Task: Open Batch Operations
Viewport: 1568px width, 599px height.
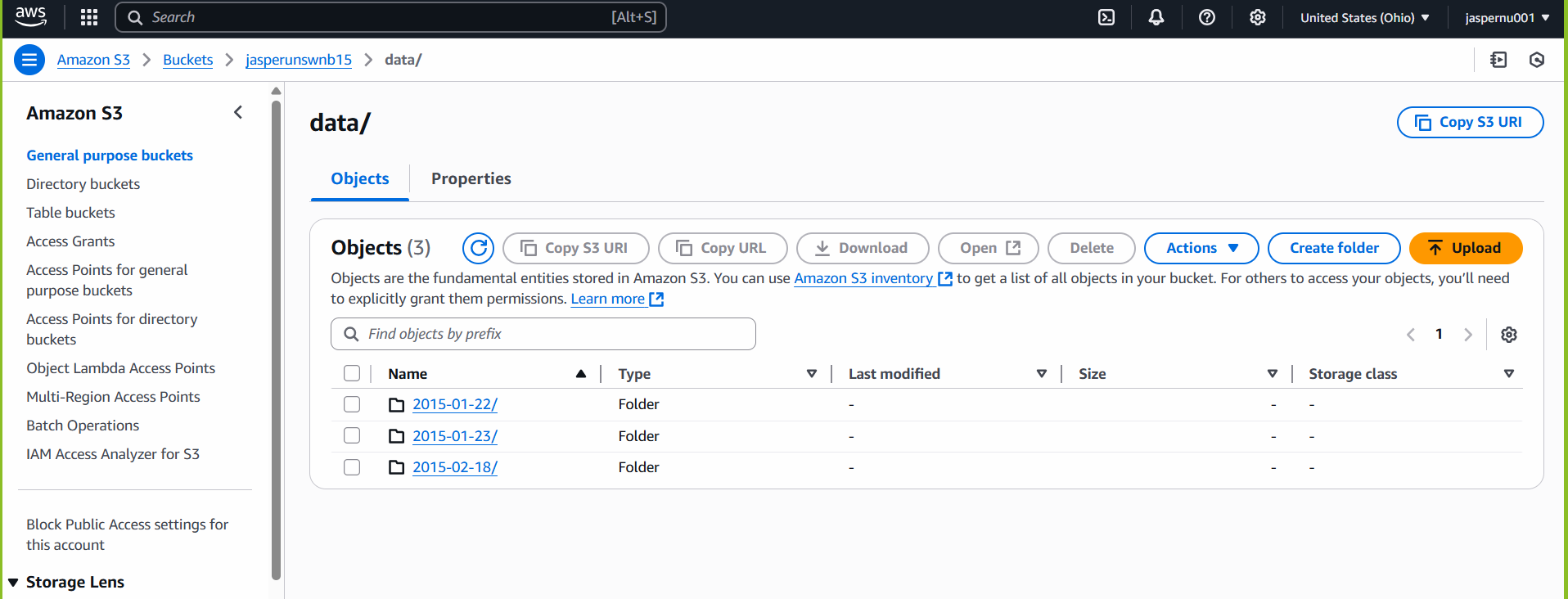Action: click(83, 426)
